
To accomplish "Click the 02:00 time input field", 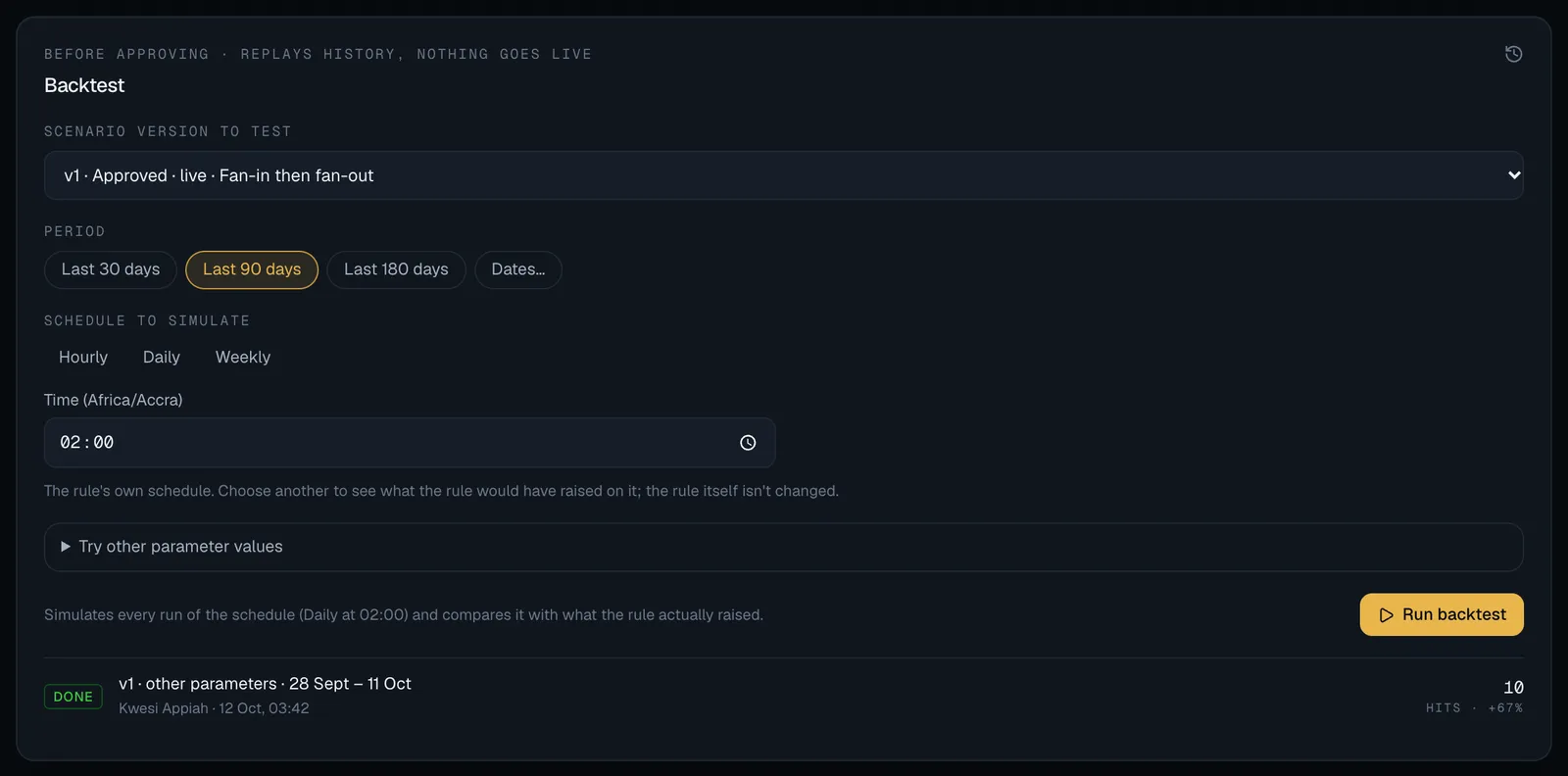I will coord(410,443).
